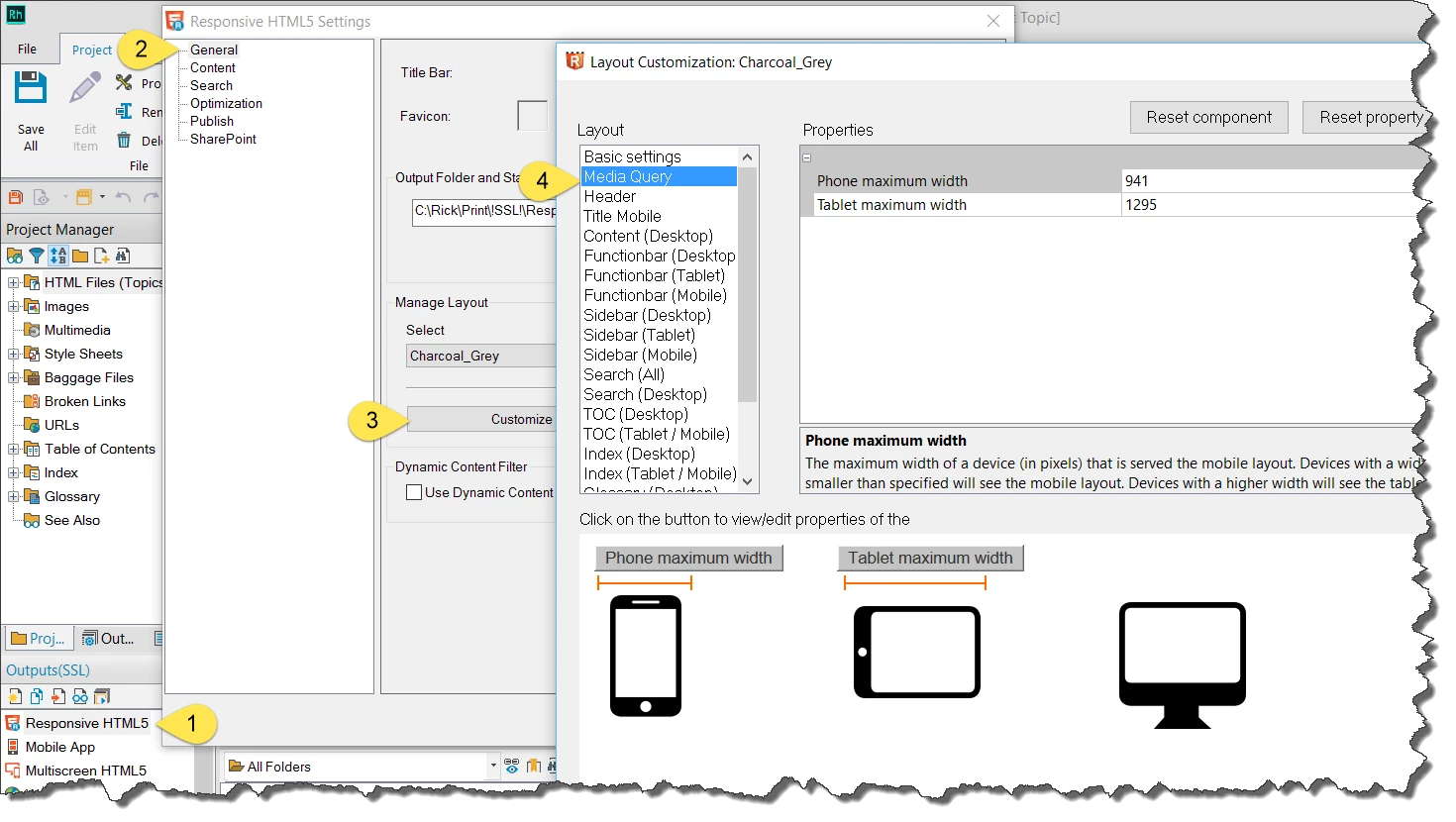Expand the Baggage Files tree node
1456x822 pixels.
14,377
